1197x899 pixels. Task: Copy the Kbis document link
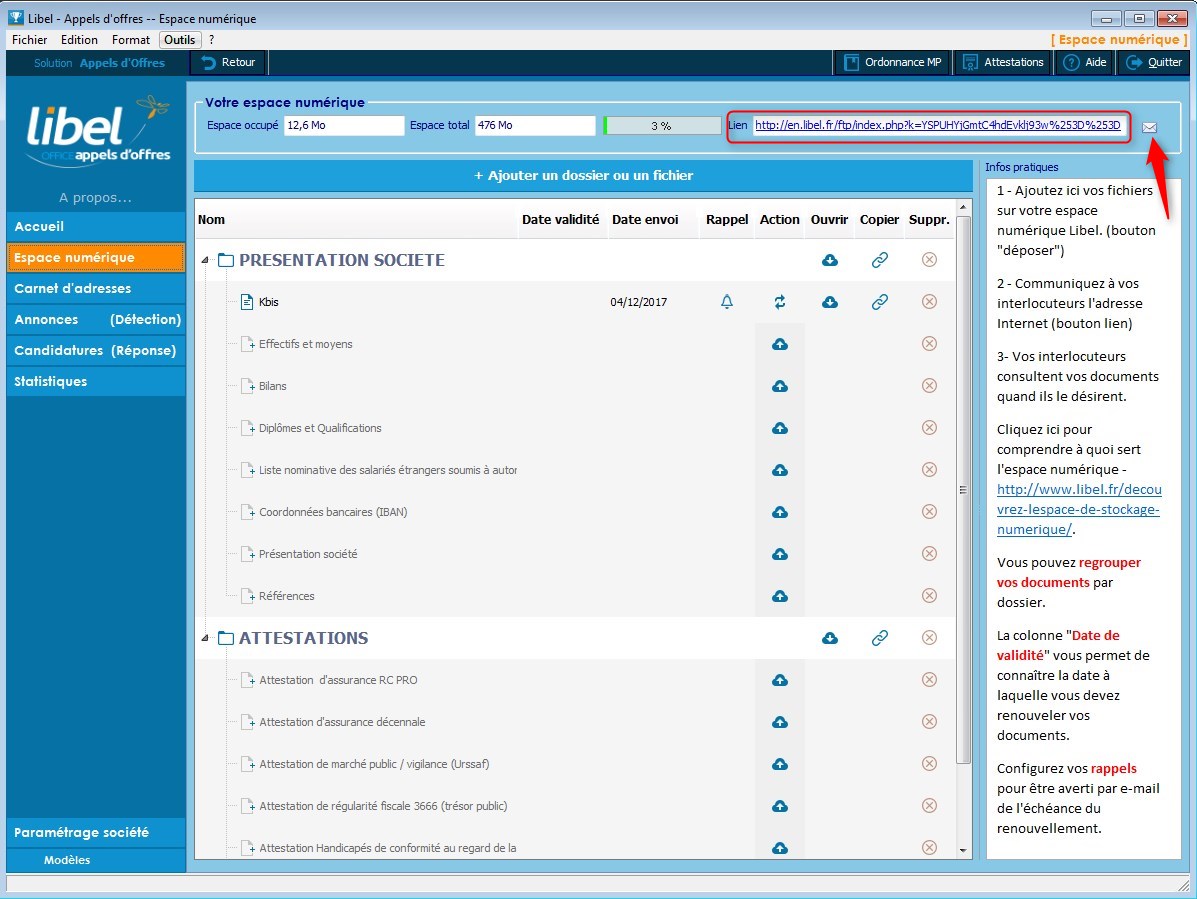879,302
